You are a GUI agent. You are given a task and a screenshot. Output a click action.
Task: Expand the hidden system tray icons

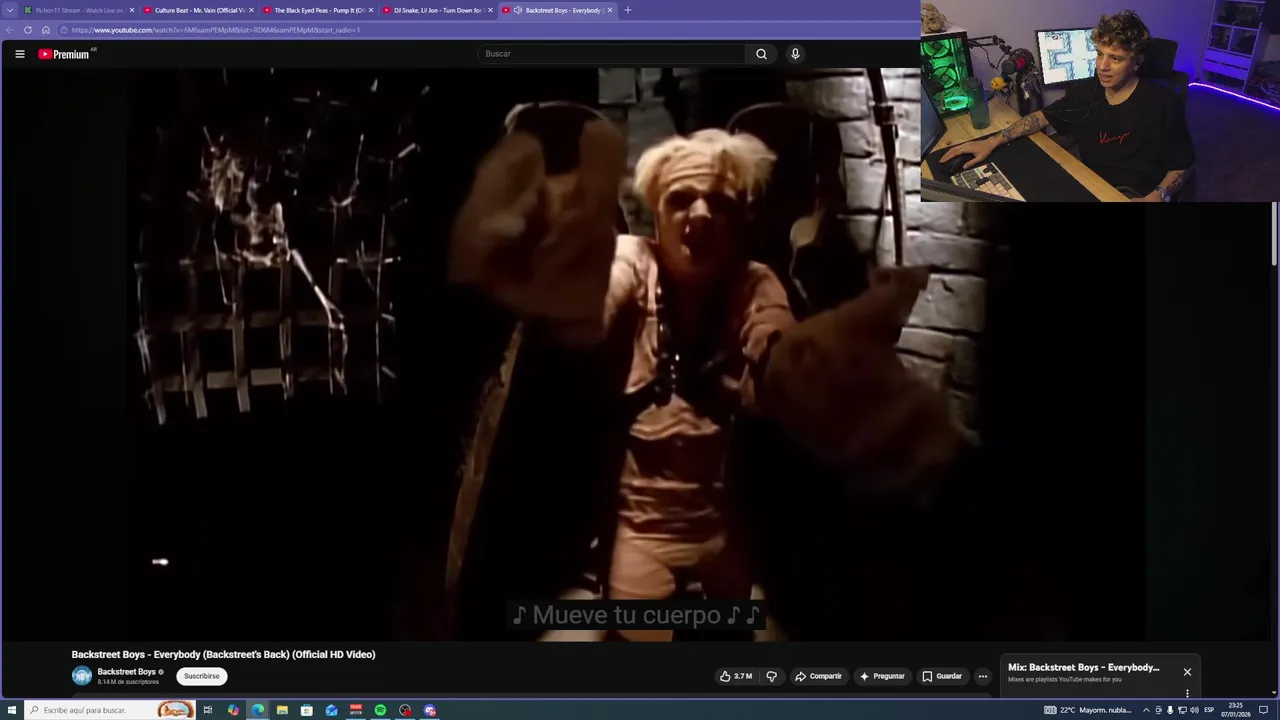tap(1146, 710)
